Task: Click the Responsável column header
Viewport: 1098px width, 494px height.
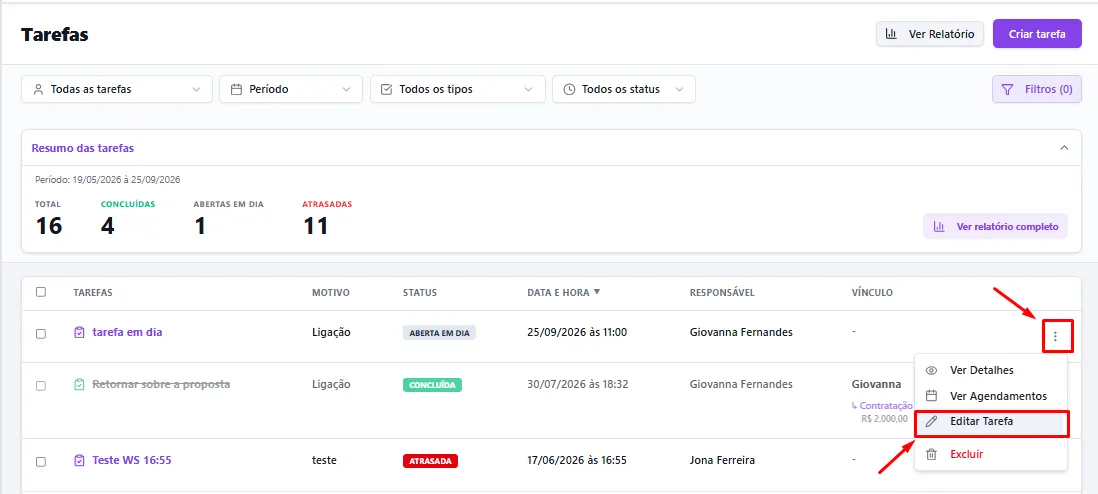Action: (722, 293)
